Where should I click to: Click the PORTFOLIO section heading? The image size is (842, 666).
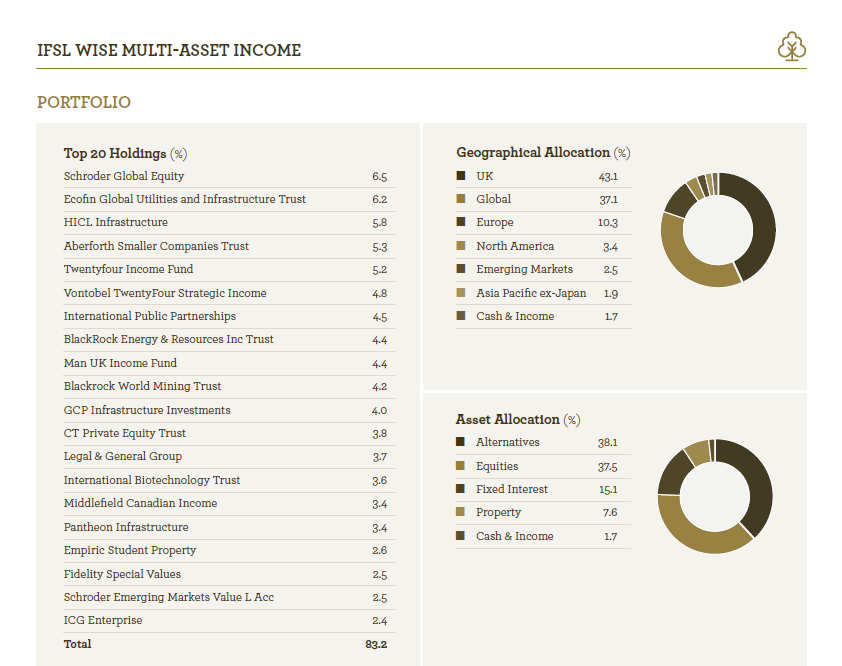(x=84, y=102)
